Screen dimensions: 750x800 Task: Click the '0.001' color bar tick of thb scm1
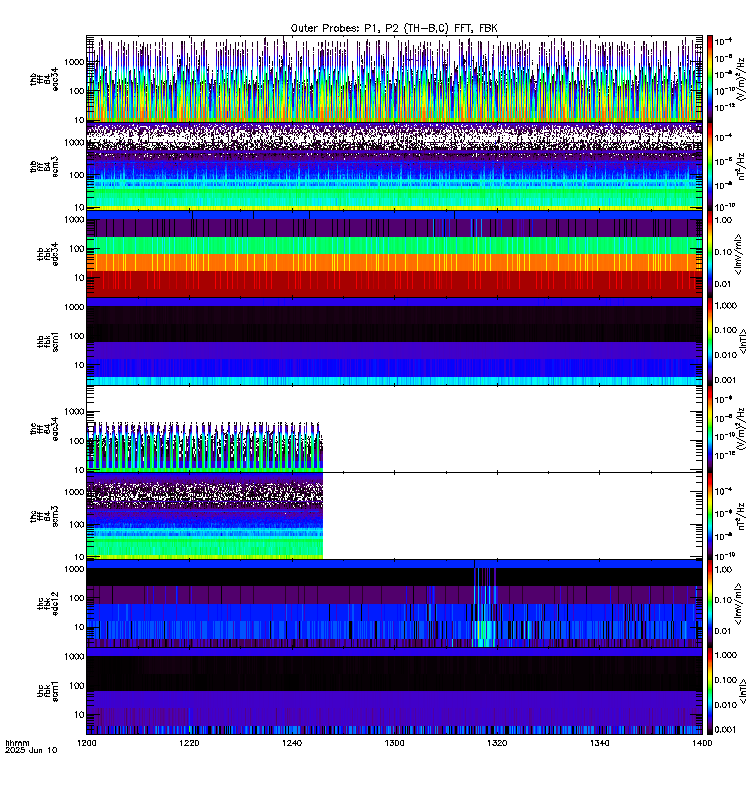pos(726,380)
